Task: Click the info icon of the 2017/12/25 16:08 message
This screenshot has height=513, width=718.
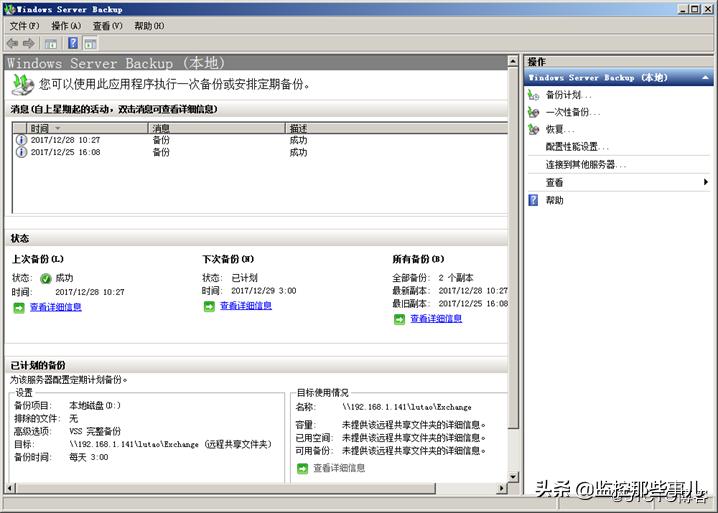Action: [x=21, y=152]
